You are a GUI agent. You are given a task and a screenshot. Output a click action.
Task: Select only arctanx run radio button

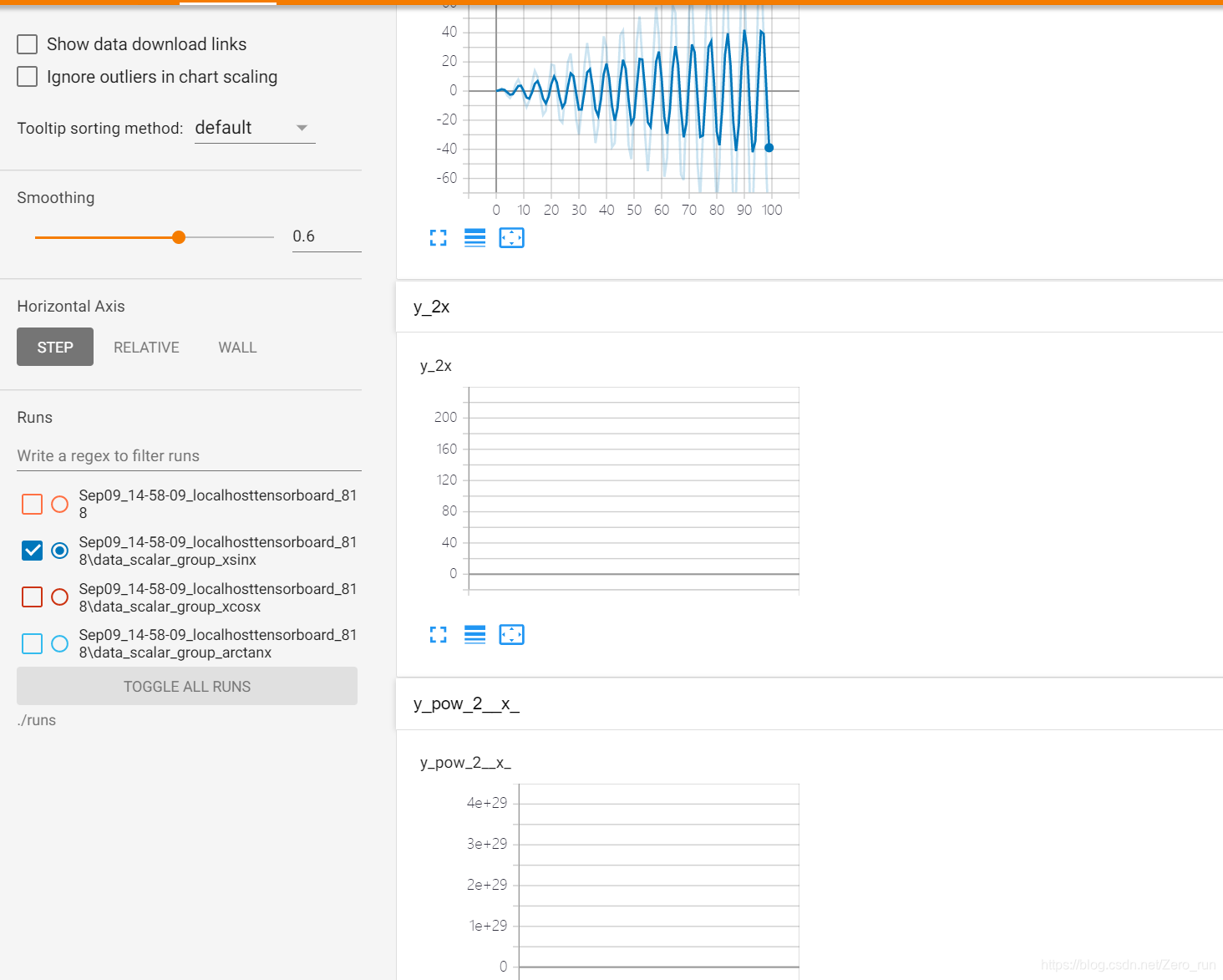tap(60, 643)
